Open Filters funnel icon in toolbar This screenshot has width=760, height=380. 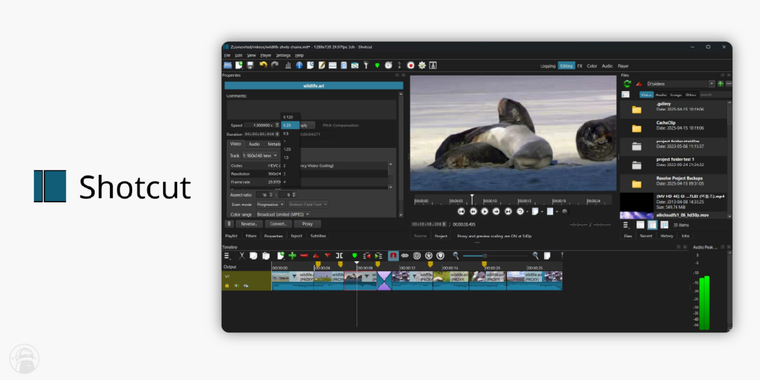(366, 65)
